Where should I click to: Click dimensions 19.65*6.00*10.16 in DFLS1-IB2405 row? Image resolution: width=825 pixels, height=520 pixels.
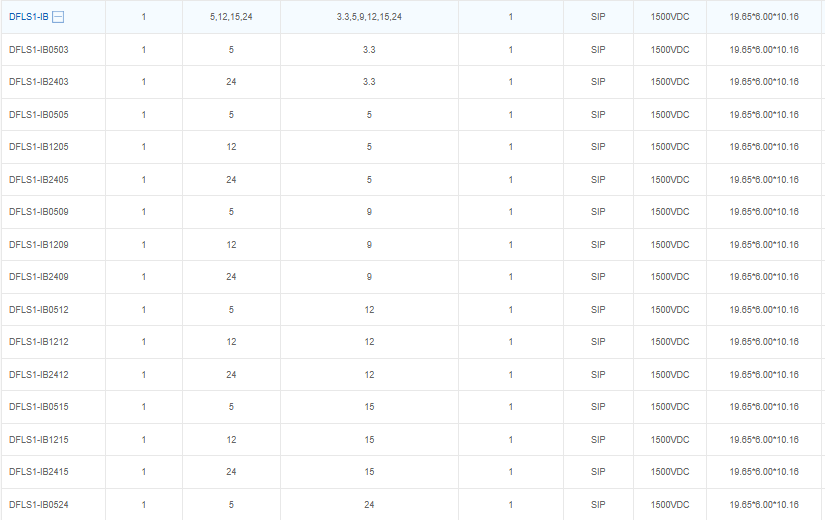764,179
